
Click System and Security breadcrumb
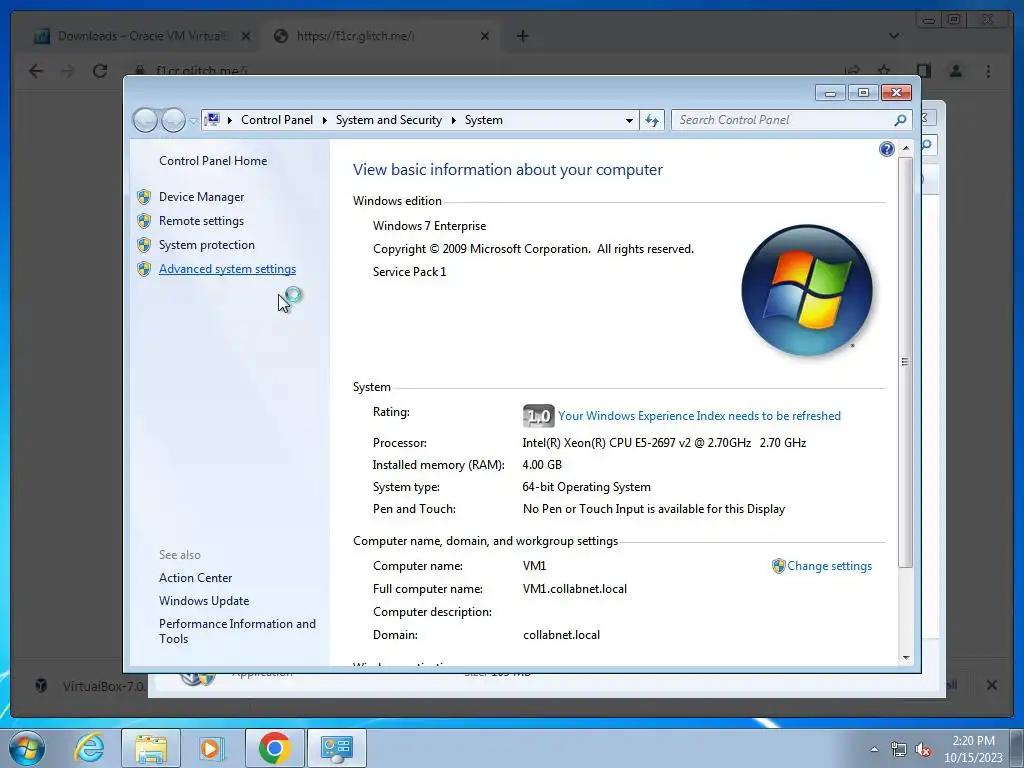pyautogui.click(x=389, y=120)
